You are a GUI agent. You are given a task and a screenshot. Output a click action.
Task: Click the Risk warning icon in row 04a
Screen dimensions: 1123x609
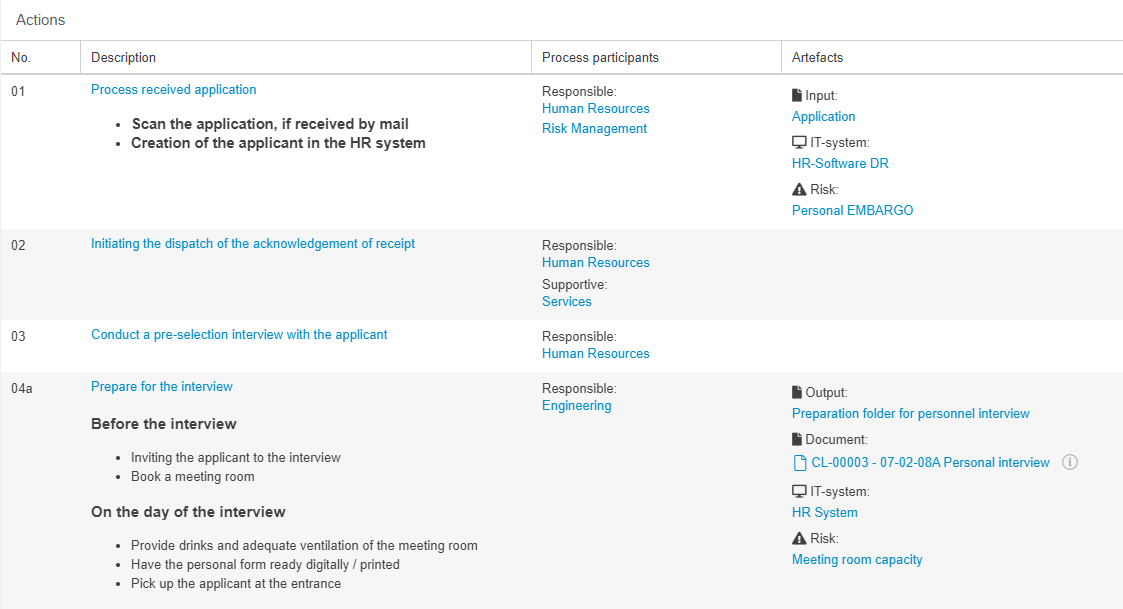[798, 539]
